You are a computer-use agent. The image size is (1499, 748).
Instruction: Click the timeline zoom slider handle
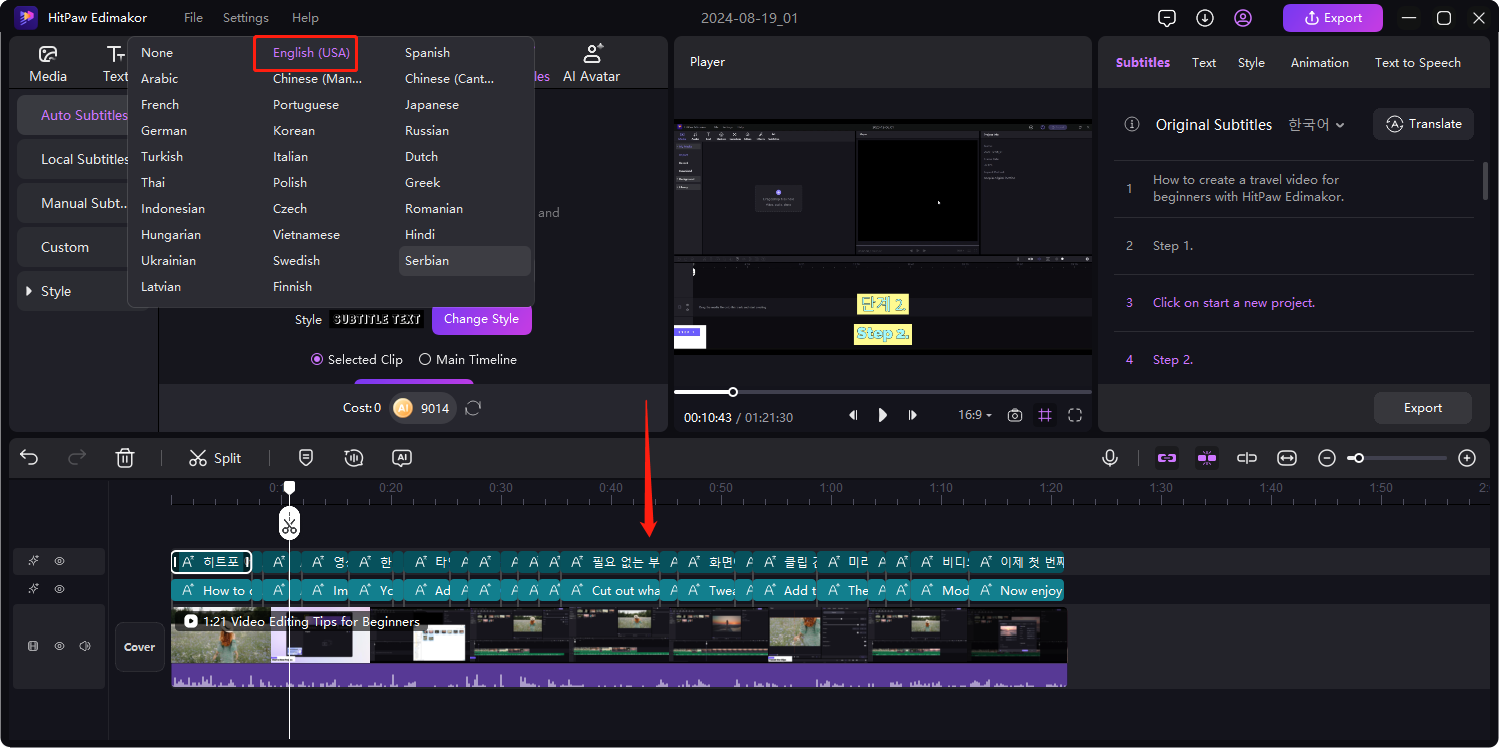[1358, 458]
